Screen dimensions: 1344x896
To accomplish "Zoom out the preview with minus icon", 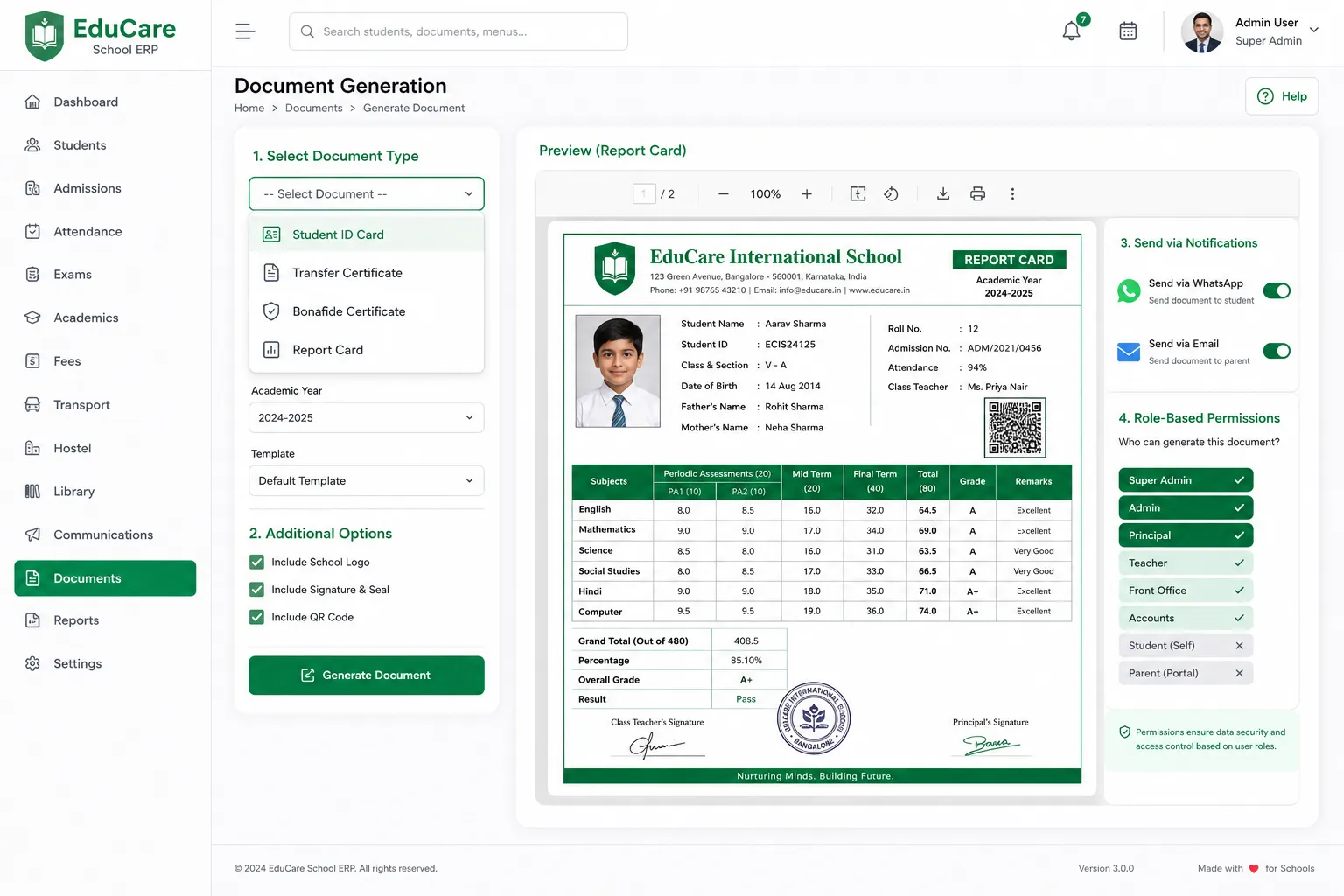I will click(x=724, y=194).
